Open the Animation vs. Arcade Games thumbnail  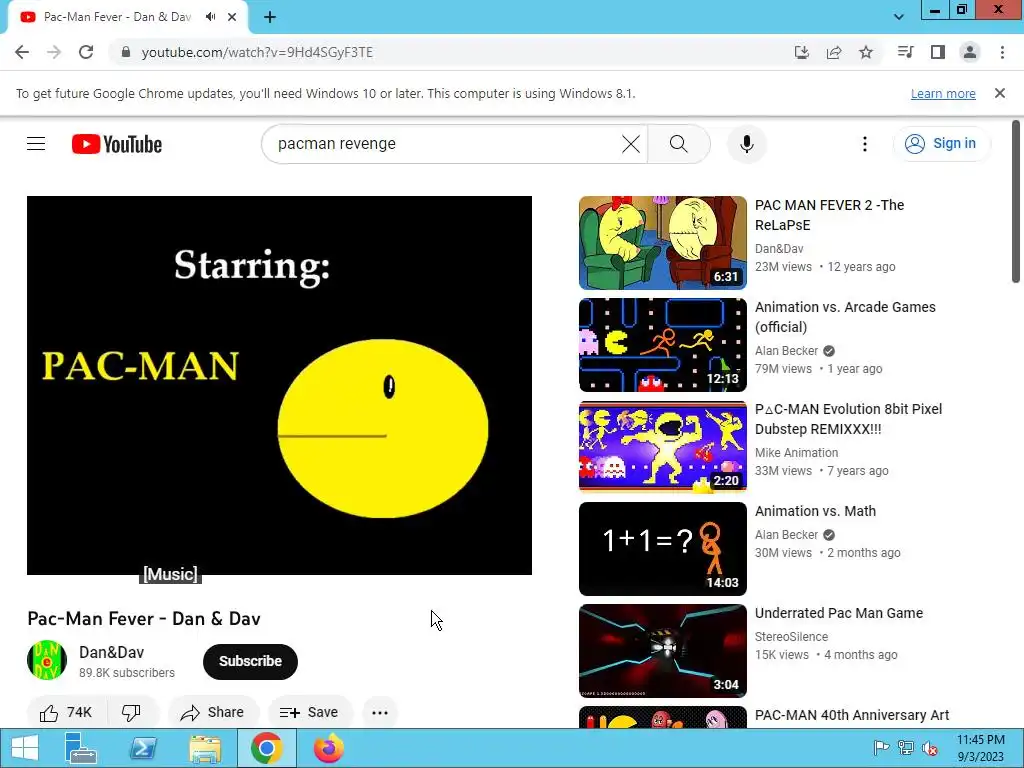[662, 345]
